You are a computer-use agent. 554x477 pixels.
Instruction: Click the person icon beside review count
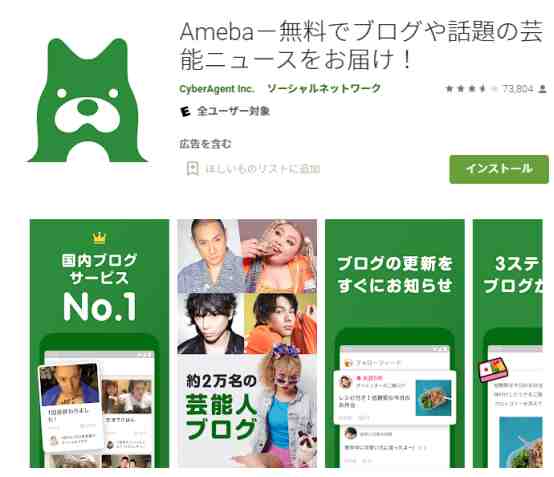click(x=543, y=89)
